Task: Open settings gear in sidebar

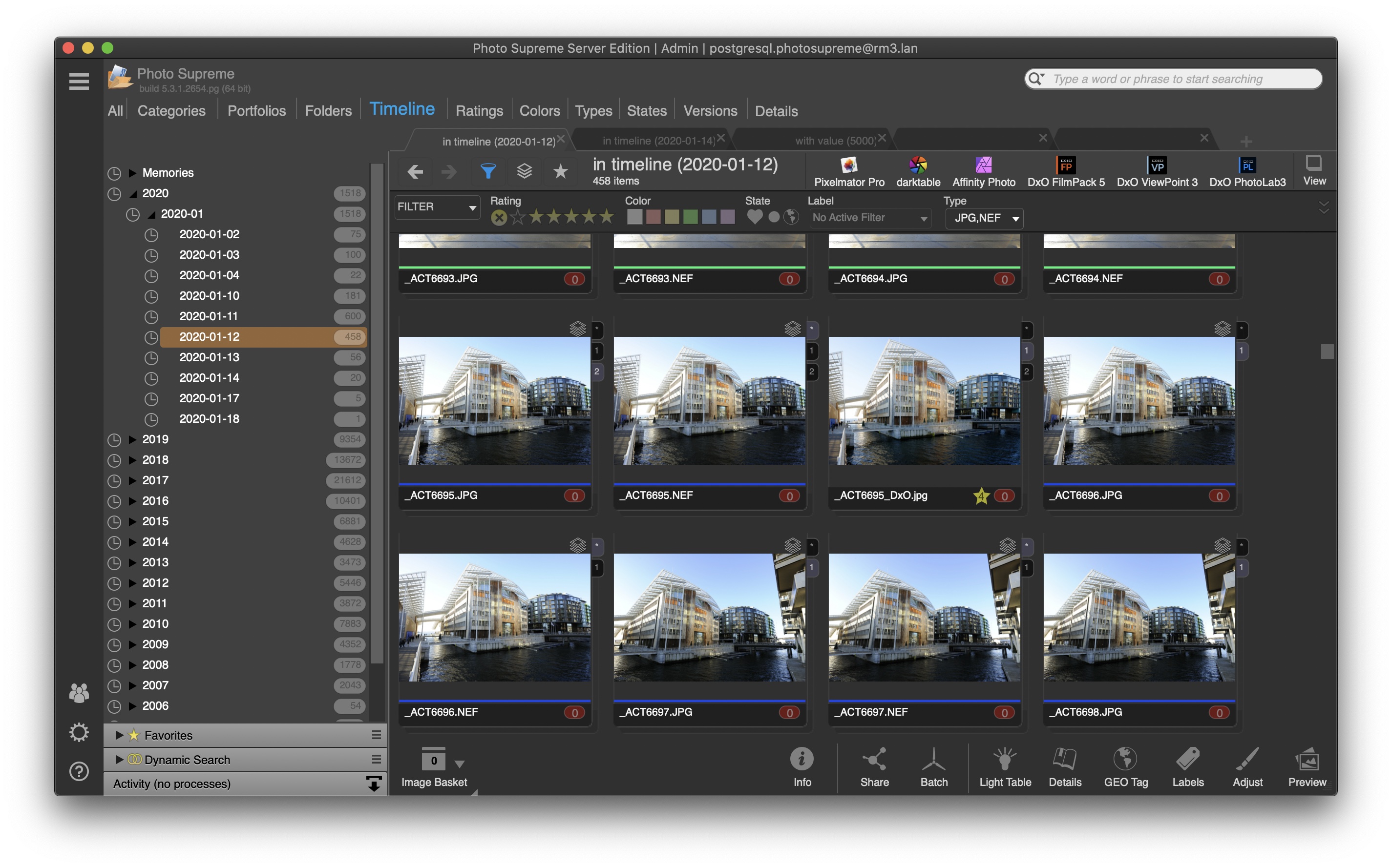Action: coord(79,732)
